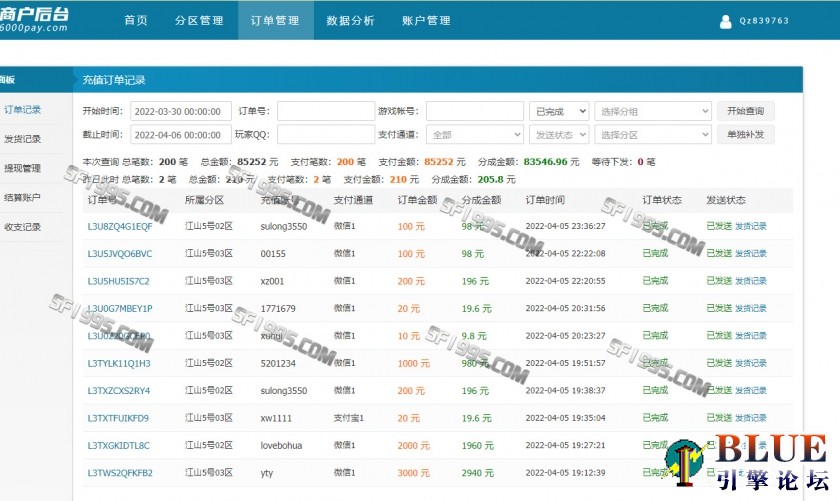Viewport: 840px width, 501px height.
Task: Expand the 发送状态 dropdown
Action: 558,135
